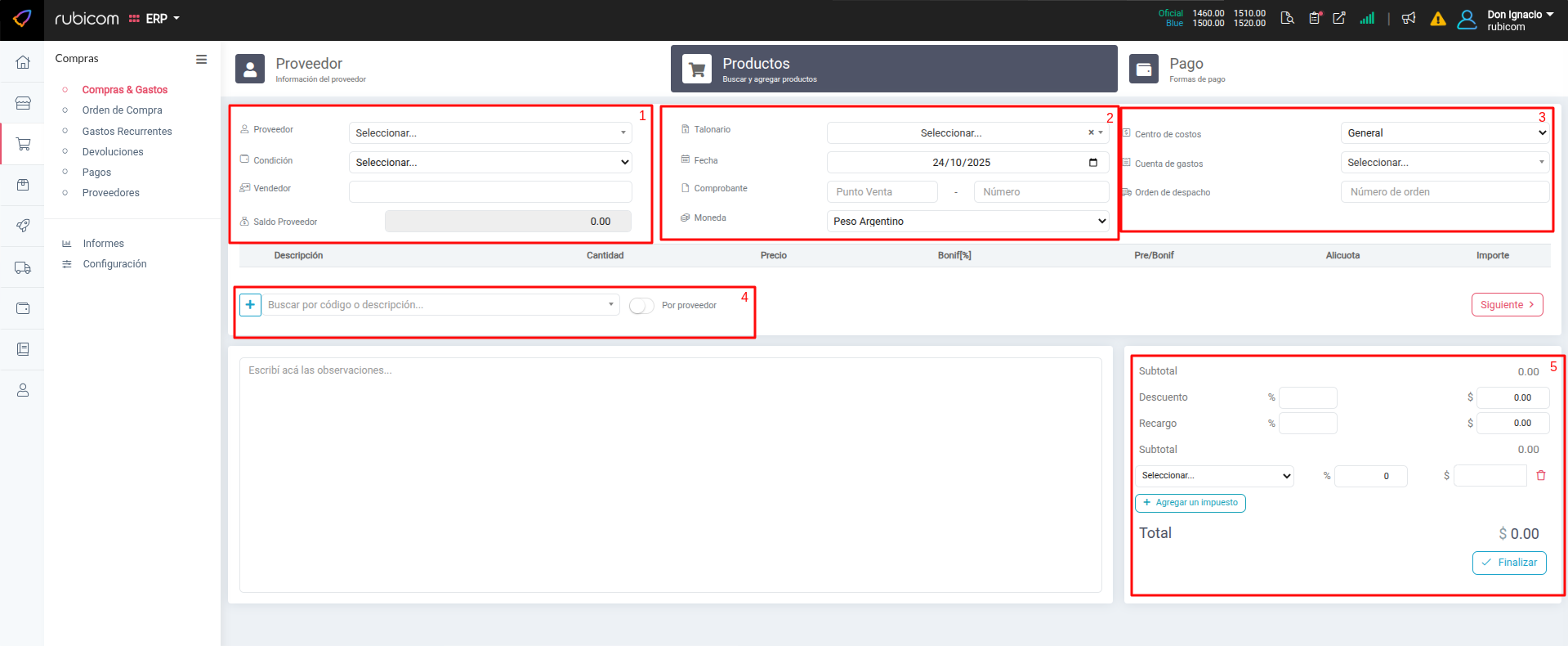Toggle the Por proveedor switch
The width and height of the screenshot is (1568, 646).
[x=641, y=305]
